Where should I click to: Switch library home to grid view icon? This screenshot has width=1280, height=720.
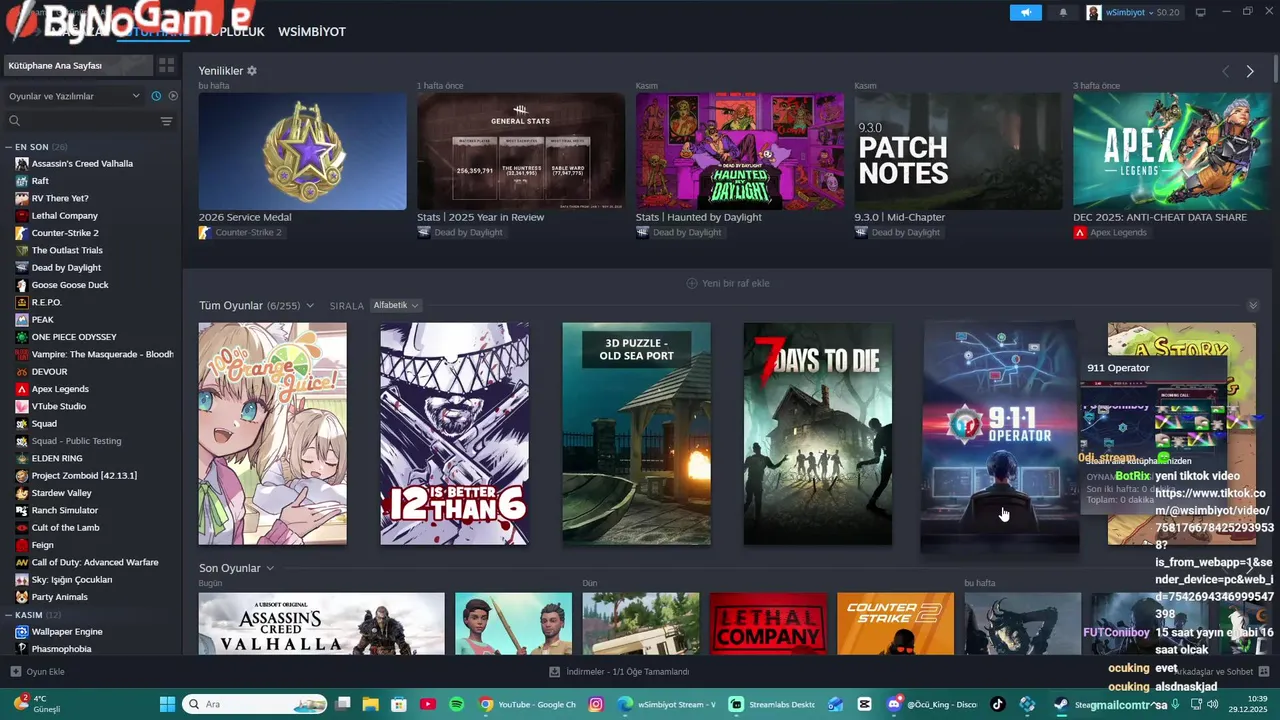[166, 65]
